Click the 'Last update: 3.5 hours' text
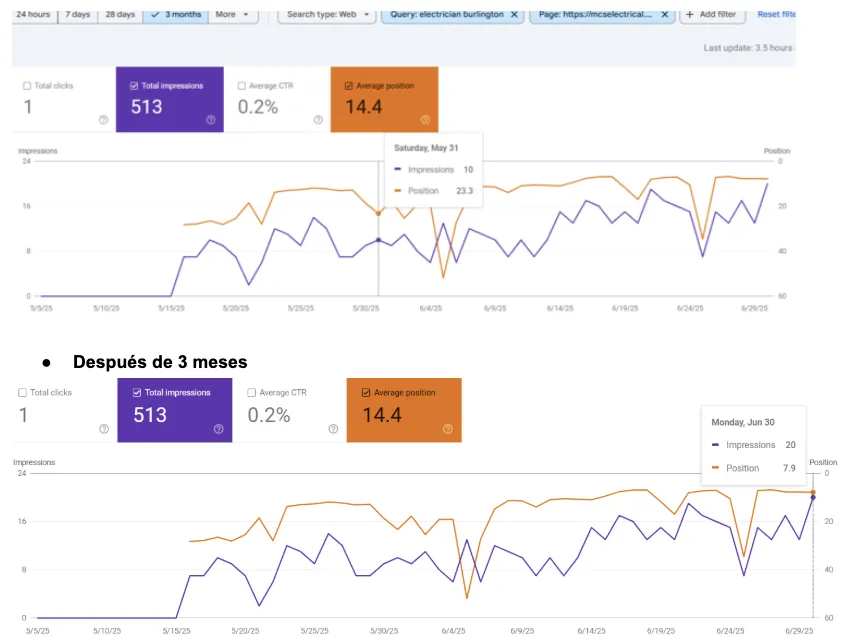 748,48
